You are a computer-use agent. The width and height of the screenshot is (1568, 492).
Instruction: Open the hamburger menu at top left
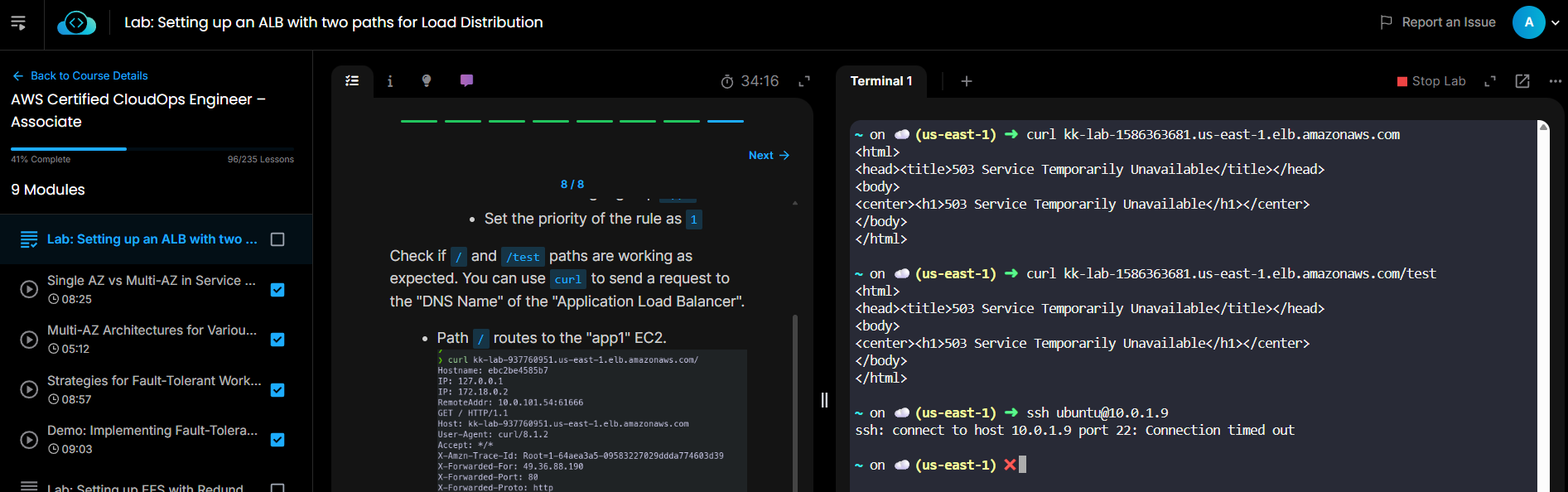(x=18, y=22)
